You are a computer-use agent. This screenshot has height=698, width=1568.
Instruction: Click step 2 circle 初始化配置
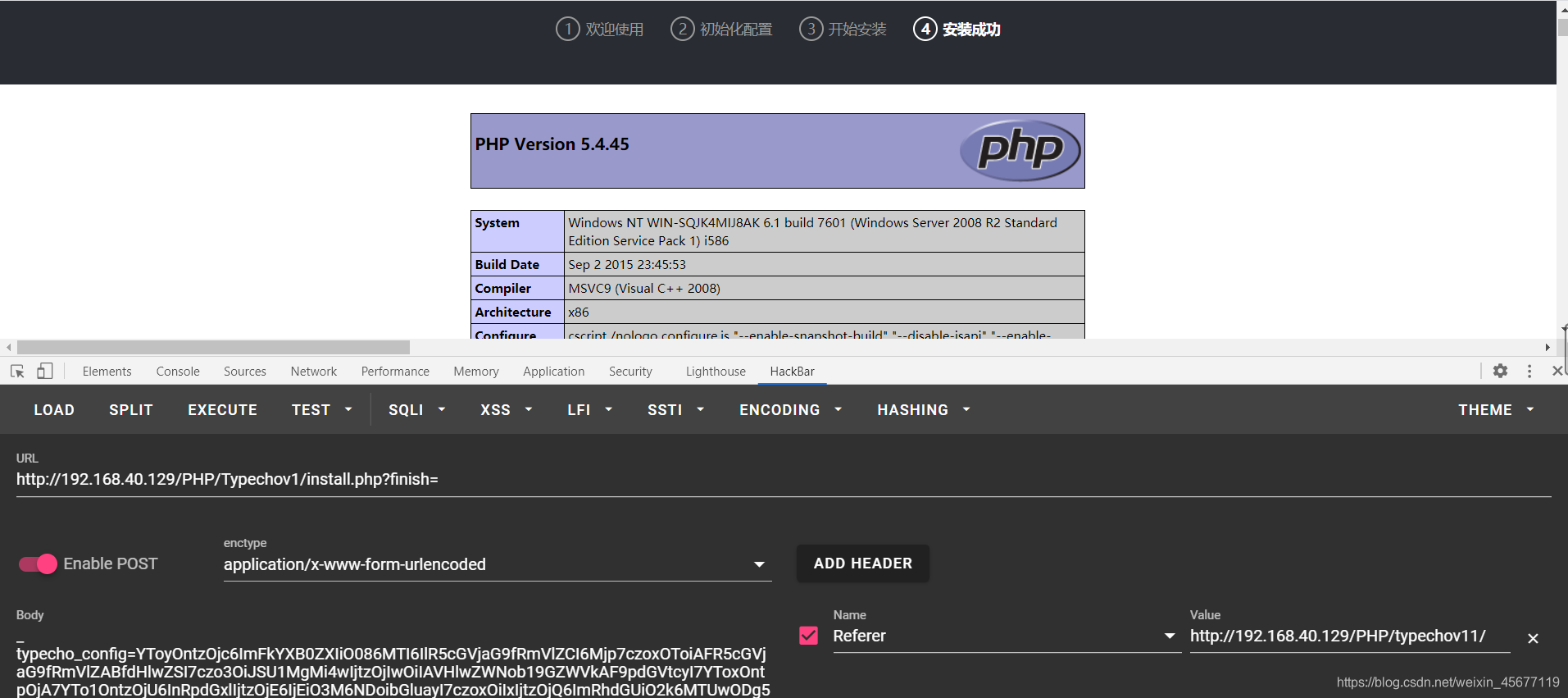[682, 29]
